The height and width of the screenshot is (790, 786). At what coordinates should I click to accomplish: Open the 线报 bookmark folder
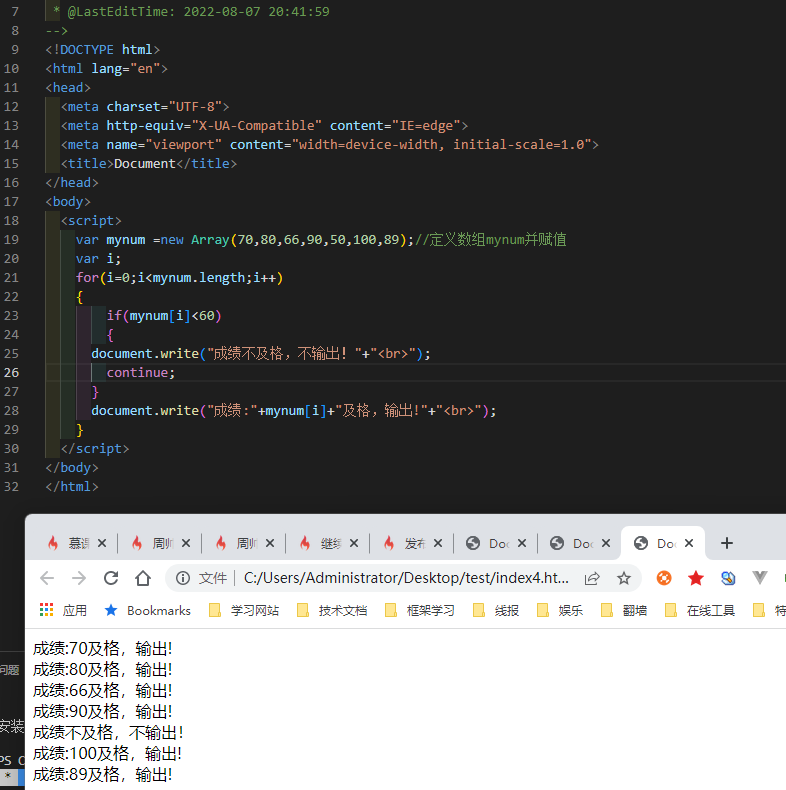click(x=496, y=611)
